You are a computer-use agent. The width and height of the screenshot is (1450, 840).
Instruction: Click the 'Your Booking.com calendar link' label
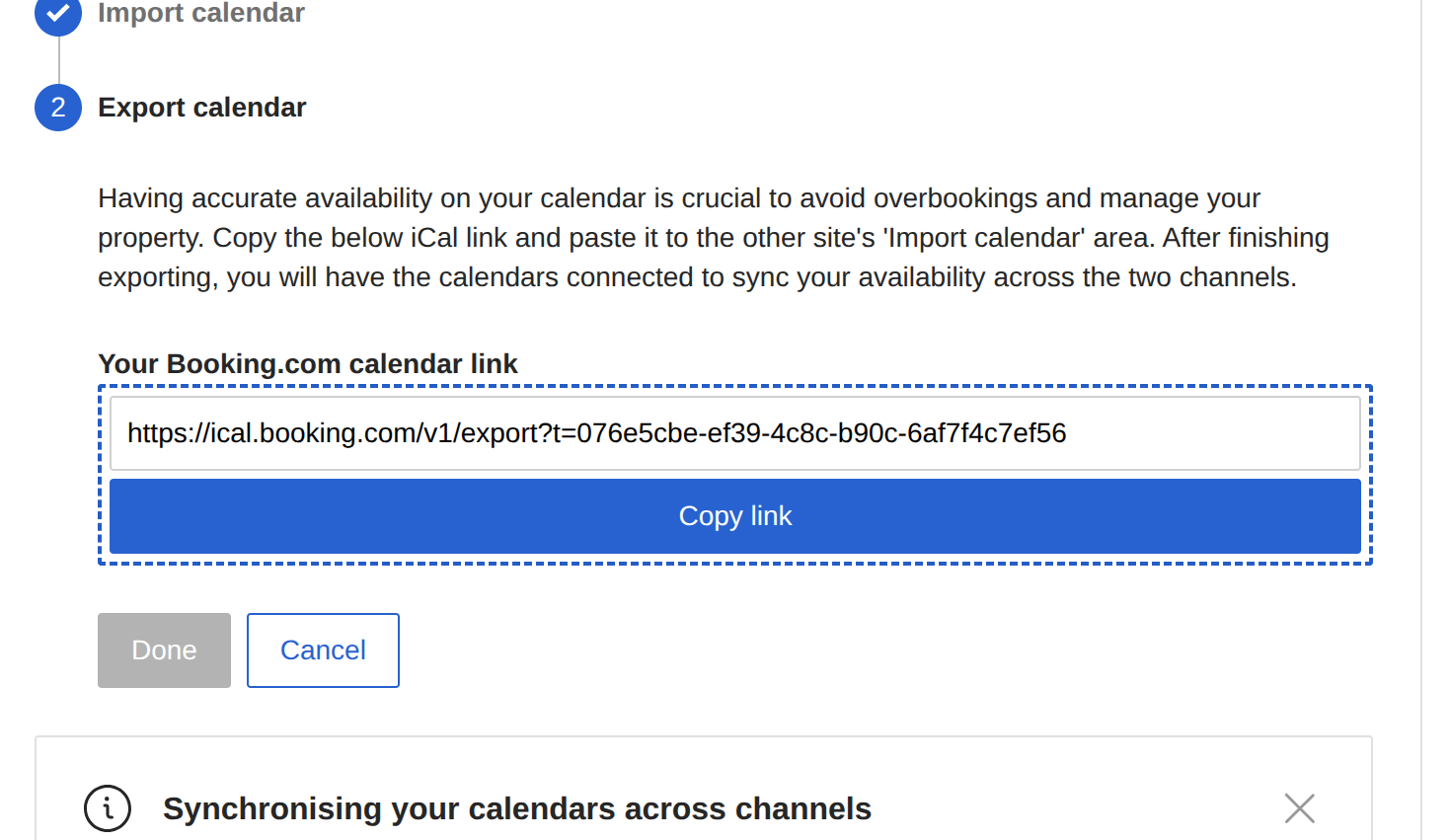(307, 364)
